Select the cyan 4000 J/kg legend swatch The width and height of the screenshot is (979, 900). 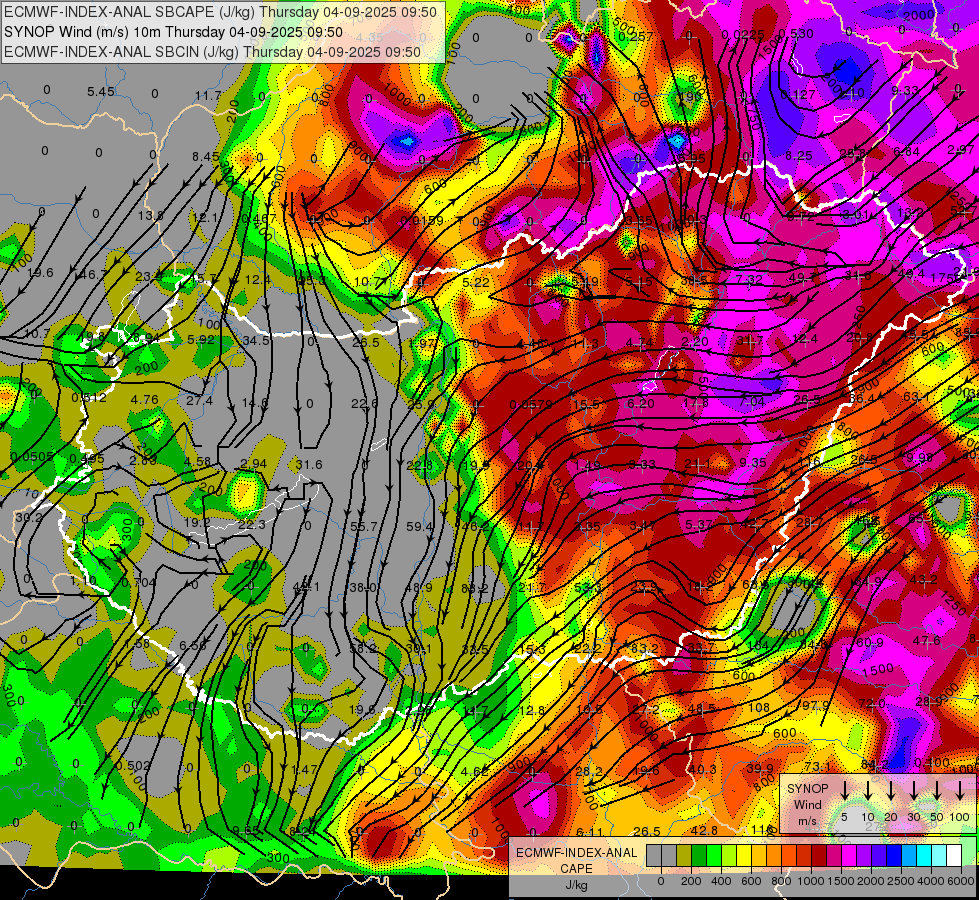(x=923, y=856)
